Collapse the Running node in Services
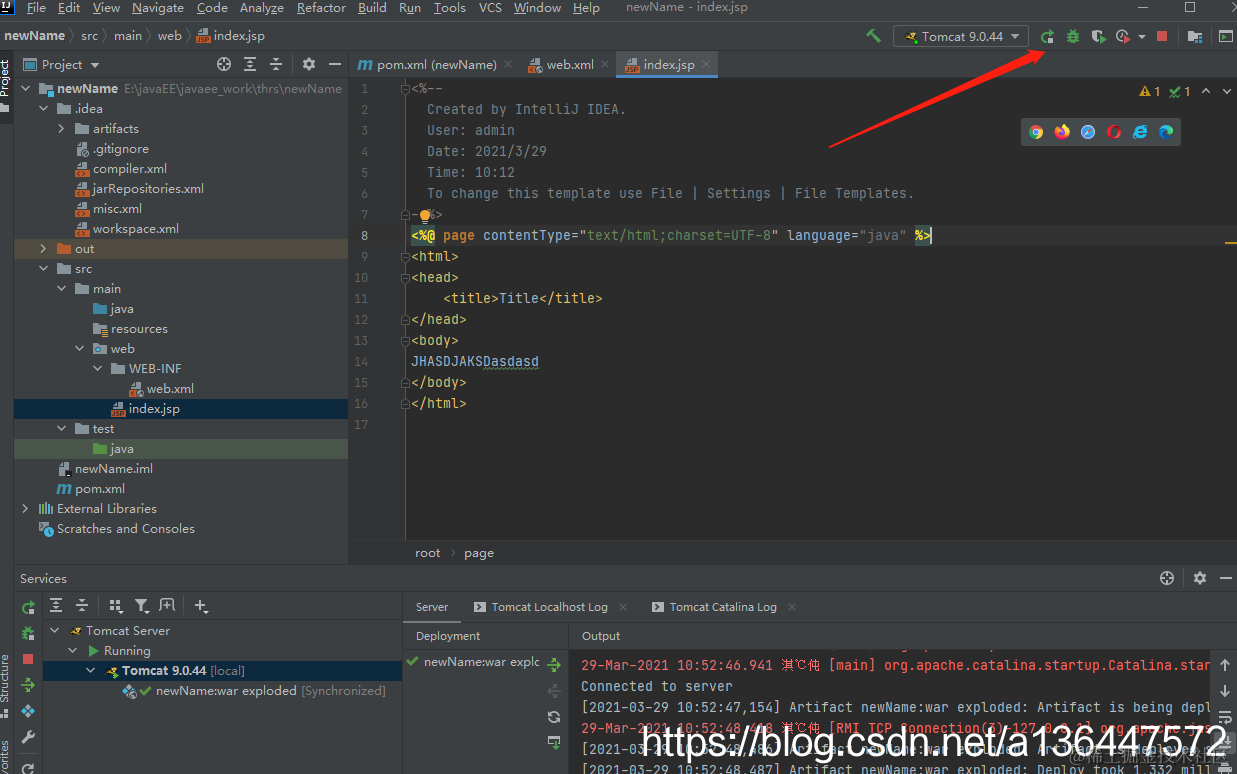 73,651
